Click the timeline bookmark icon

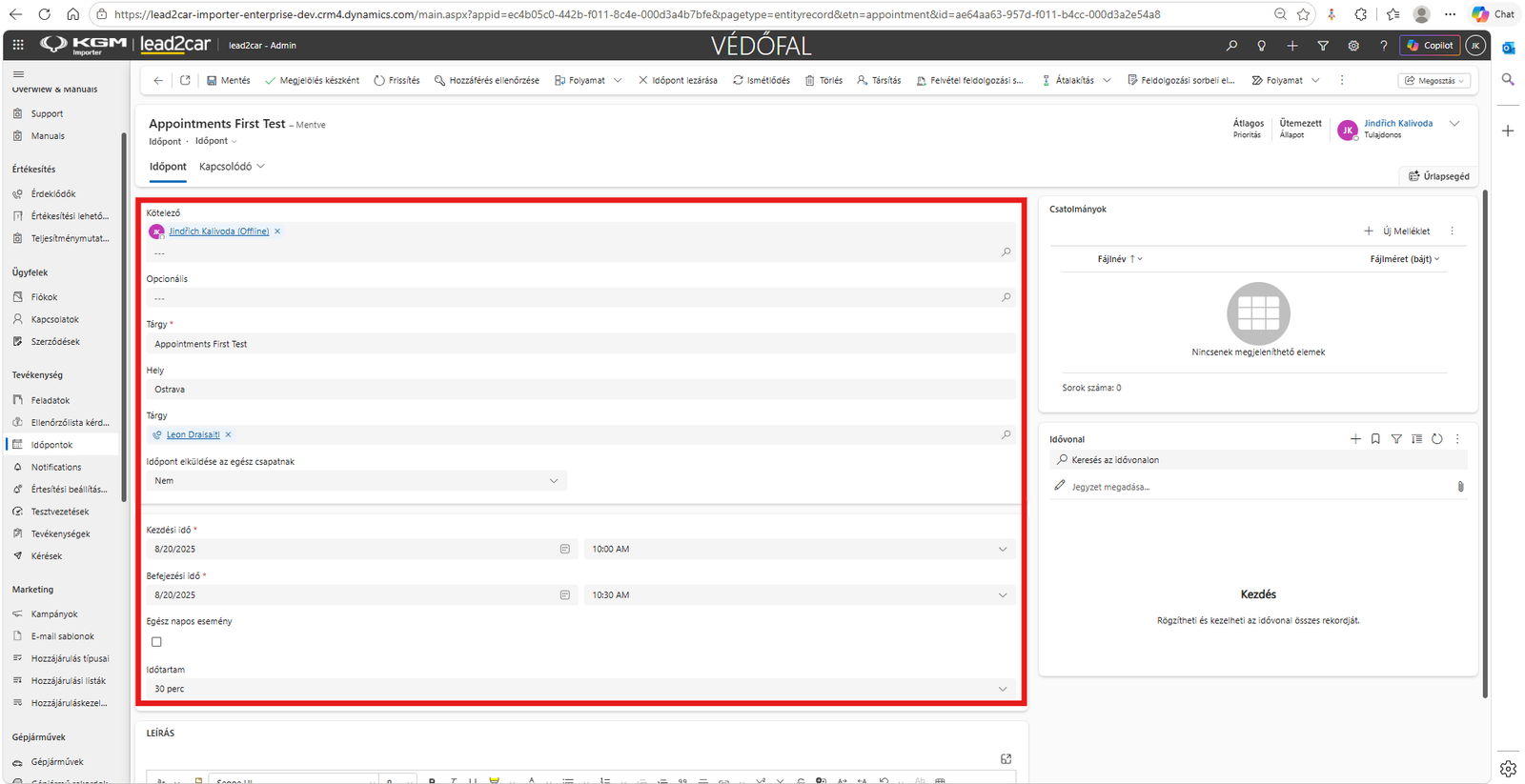pos(1375,439)
